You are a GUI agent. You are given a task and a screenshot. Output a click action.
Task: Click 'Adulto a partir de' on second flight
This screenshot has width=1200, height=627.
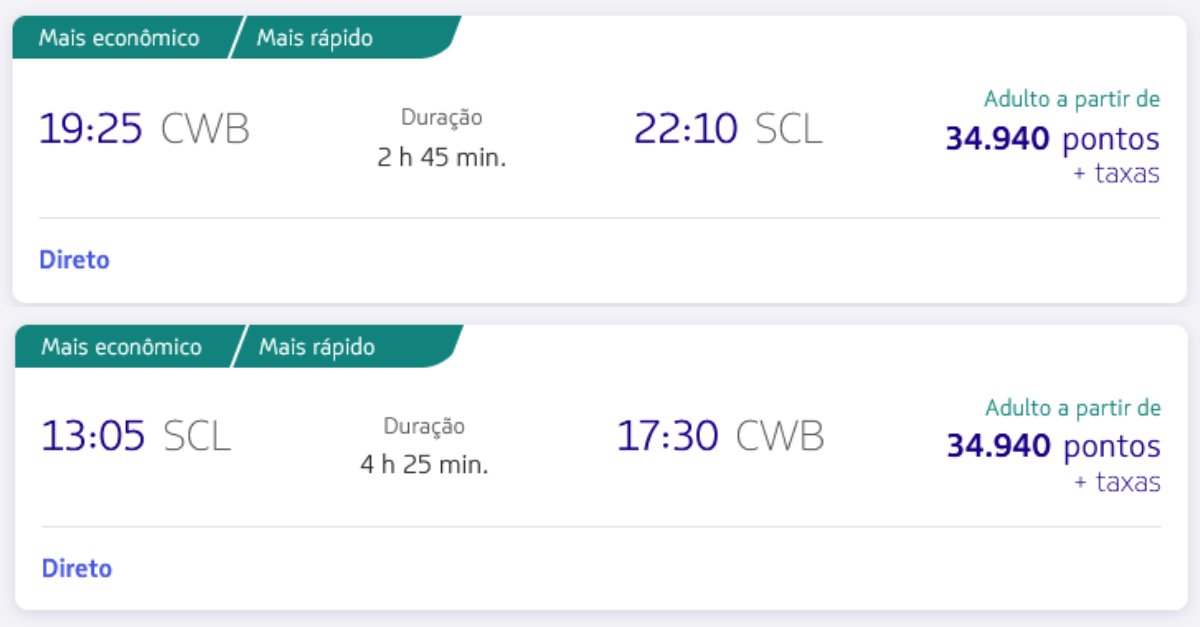point(1073,408)
